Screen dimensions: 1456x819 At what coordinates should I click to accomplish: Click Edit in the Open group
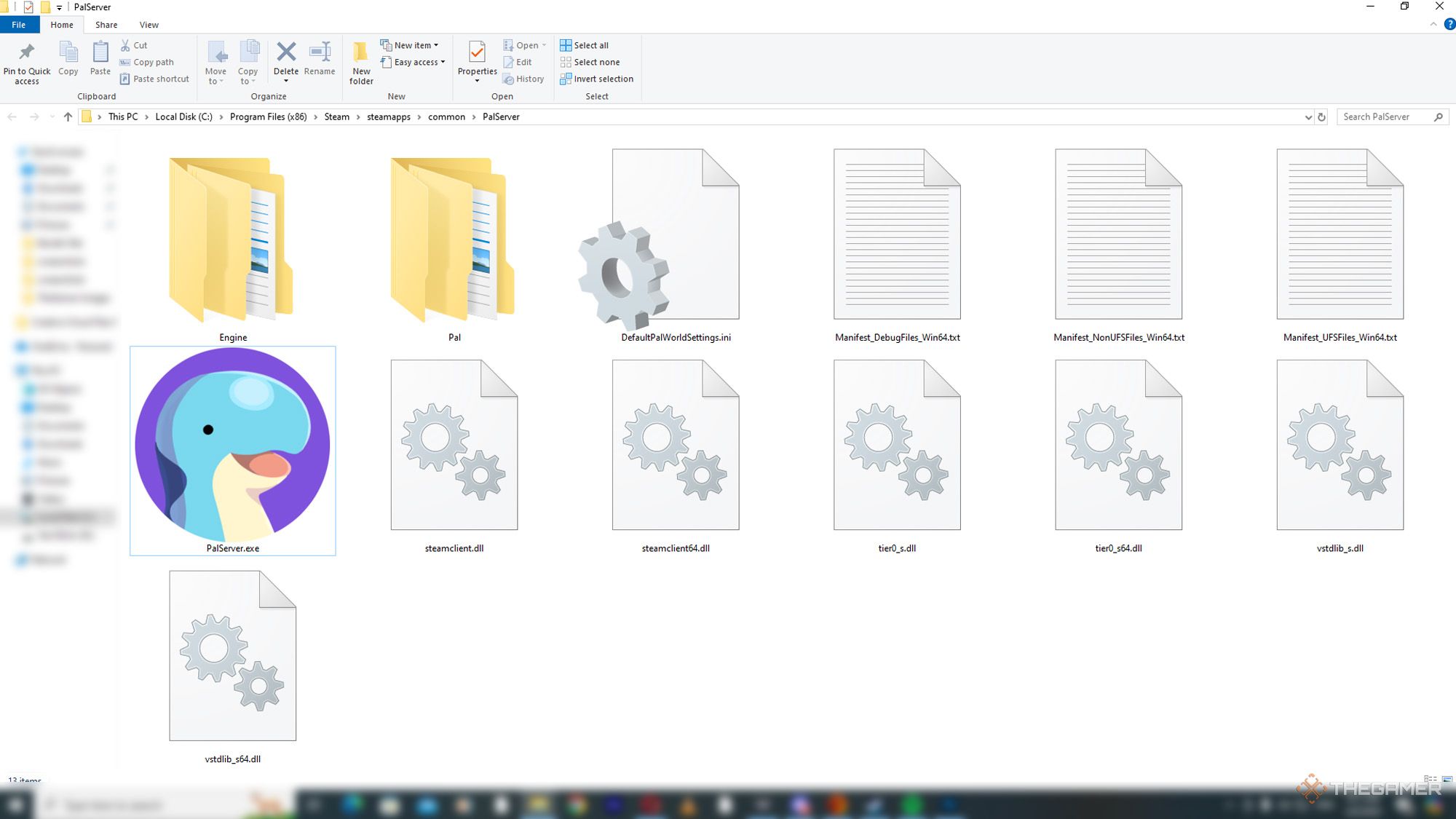518,62
